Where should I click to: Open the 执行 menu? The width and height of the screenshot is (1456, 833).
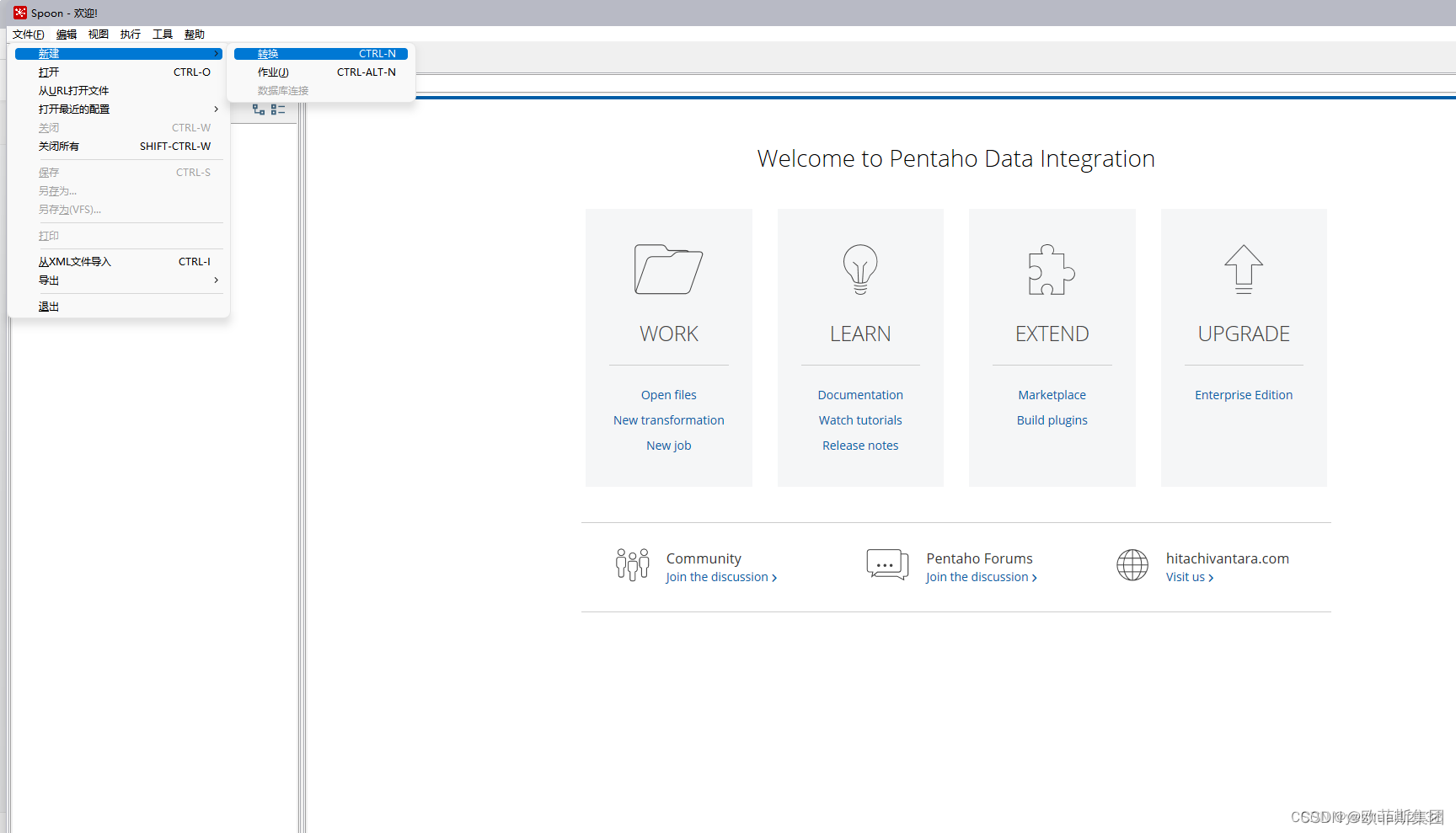[131, 35]
